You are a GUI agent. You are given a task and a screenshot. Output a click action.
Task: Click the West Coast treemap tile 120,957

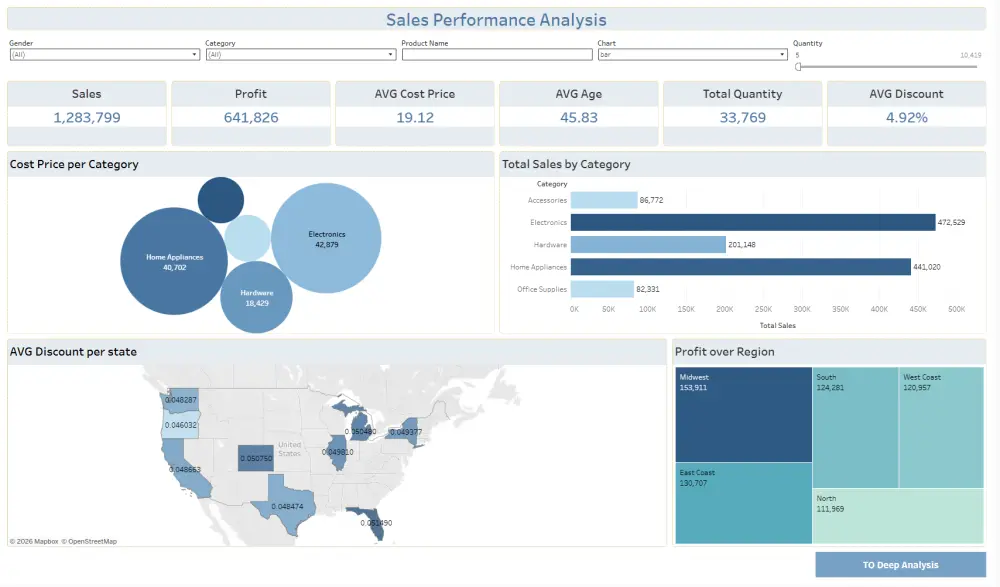click(x=941, y=427)
